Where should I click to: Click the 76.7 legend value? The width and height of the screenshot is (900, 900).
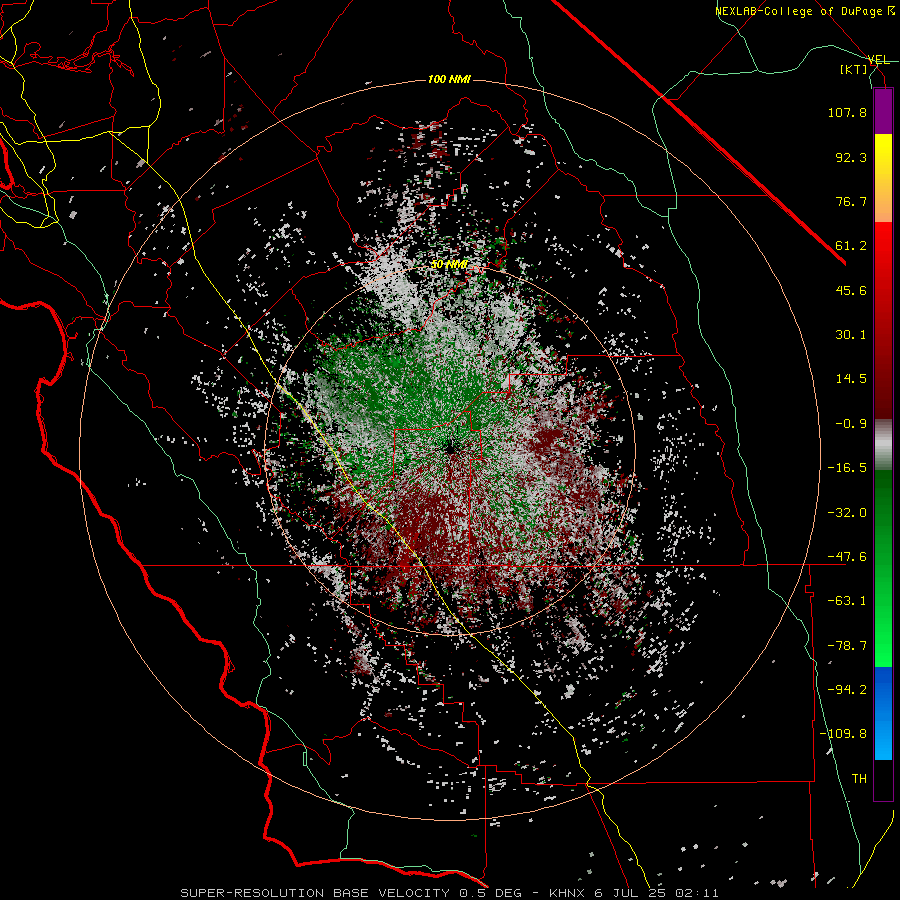click(x=851, y=201)
